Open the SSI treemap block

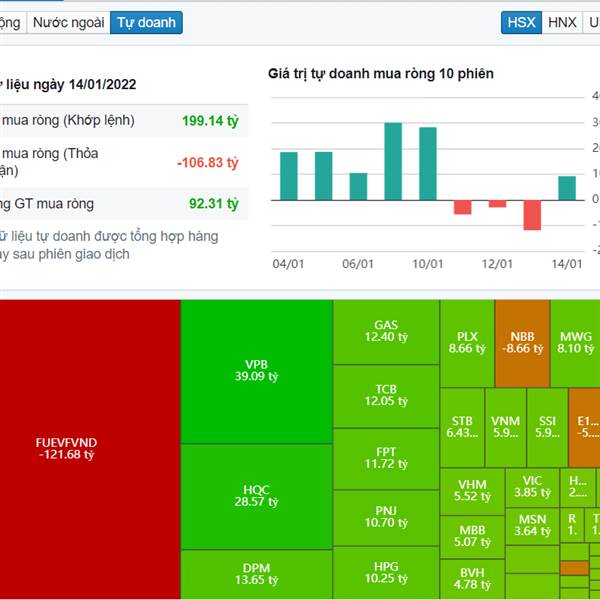coord(547,427)
